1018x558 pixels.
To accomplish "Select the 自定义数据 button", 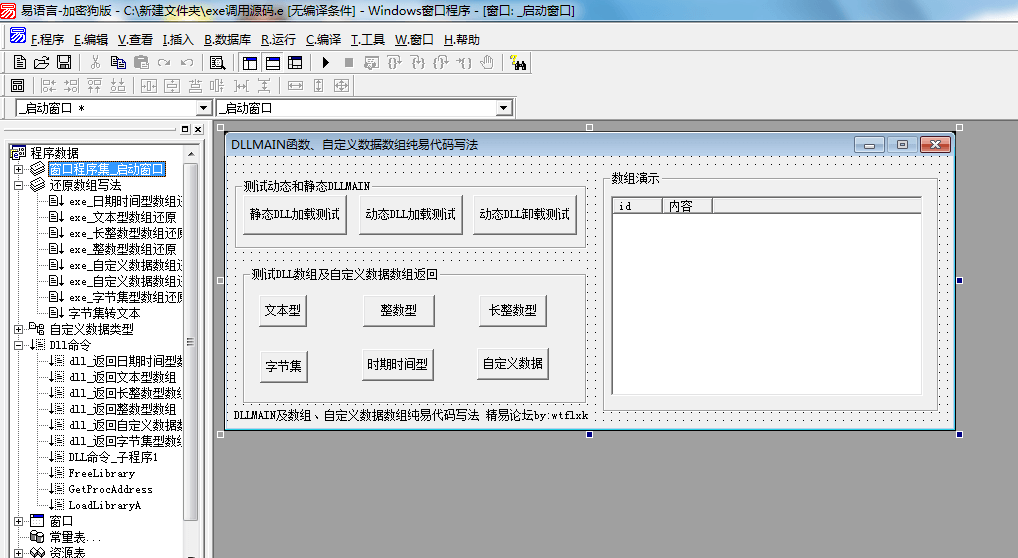I will [x=512, y=364].
